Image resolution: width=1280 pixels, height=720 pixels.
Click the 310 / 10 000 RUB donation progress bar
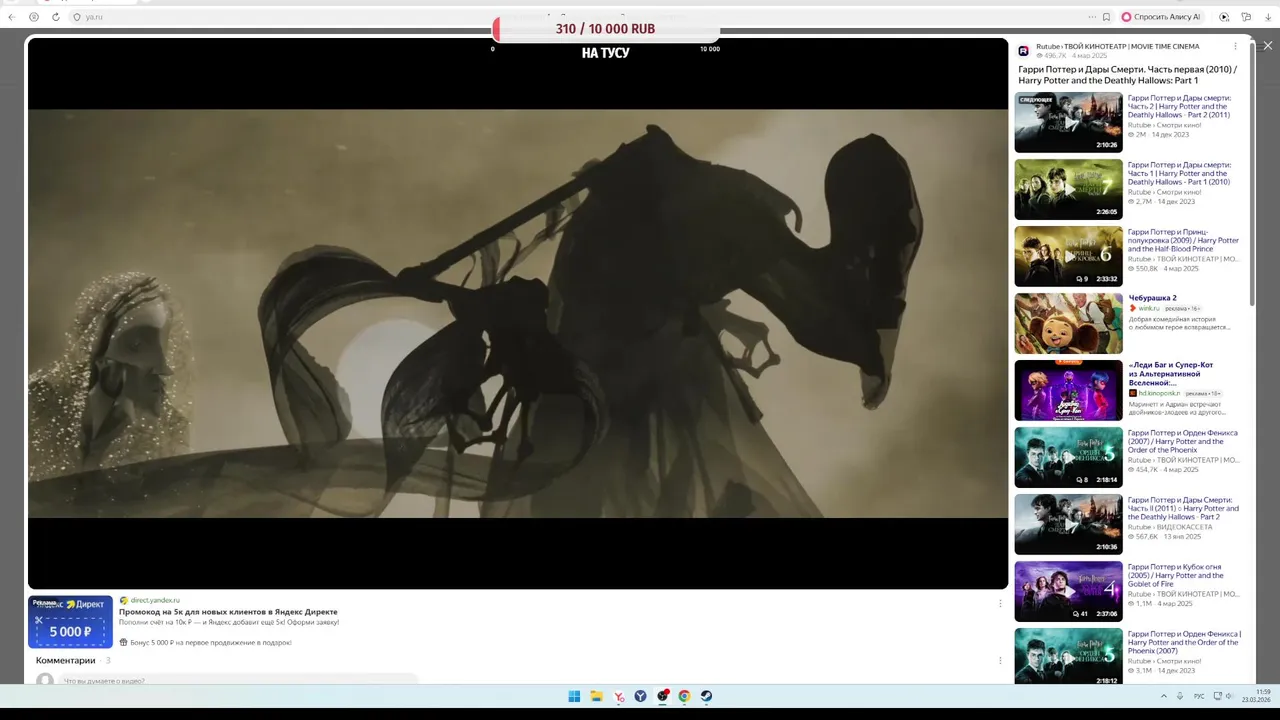coord(605,29)
